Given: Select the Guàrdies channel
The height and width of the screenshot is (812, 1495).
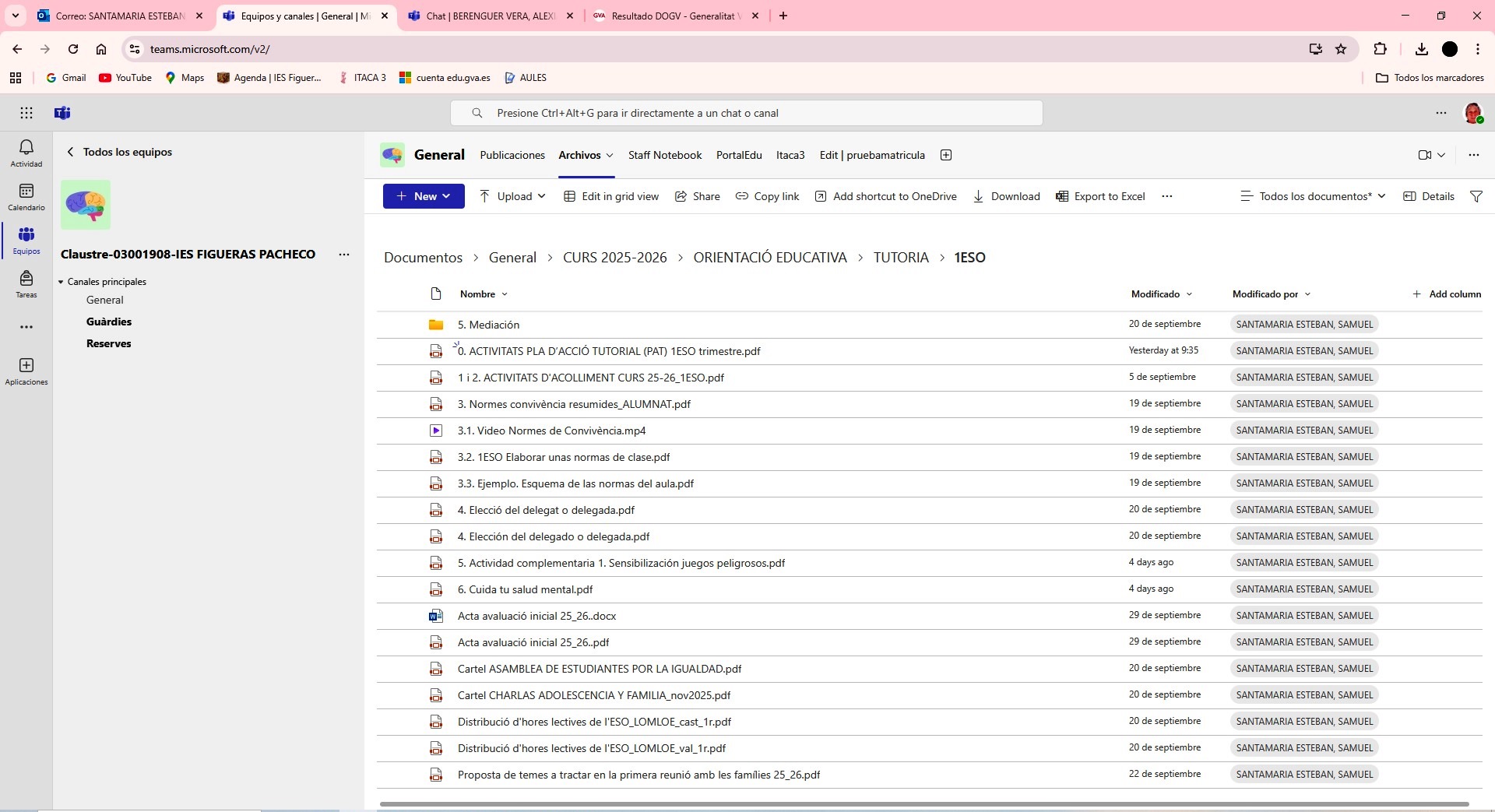Looking at the screenshot, I should [x=109, y=322].
